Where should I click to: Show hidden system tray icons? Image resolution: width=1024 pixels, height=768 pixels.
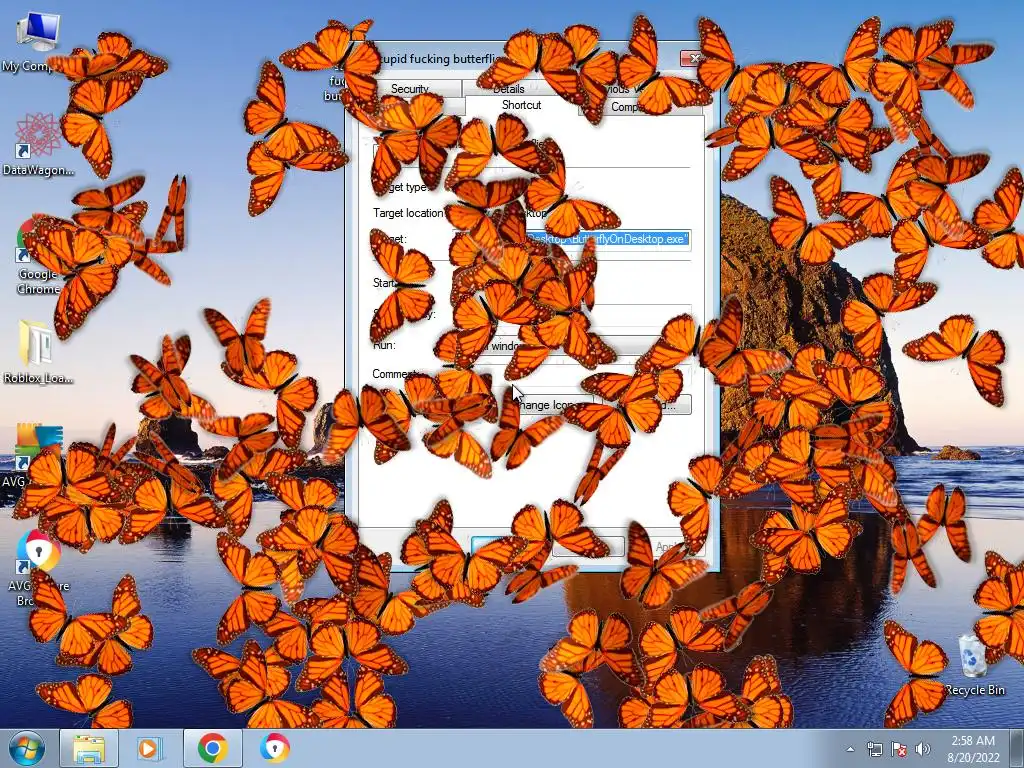850,749
